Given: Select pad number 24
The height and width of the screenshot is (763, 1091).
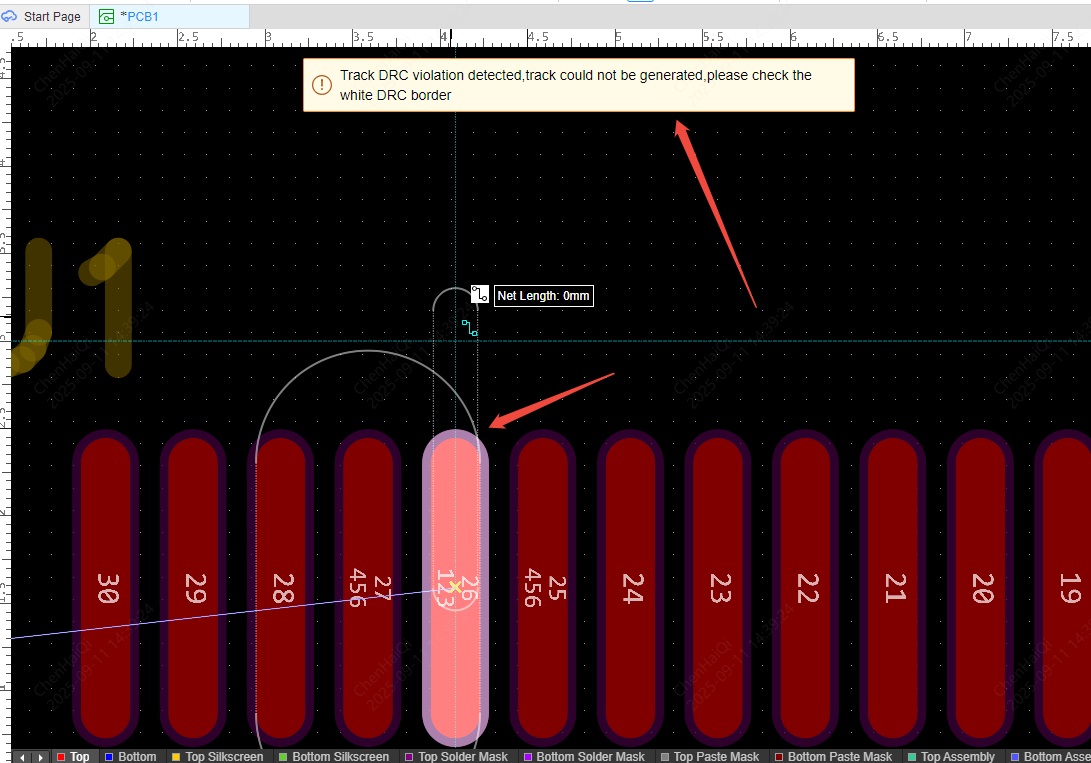Looking at the screenshot, I should (632, 588).
